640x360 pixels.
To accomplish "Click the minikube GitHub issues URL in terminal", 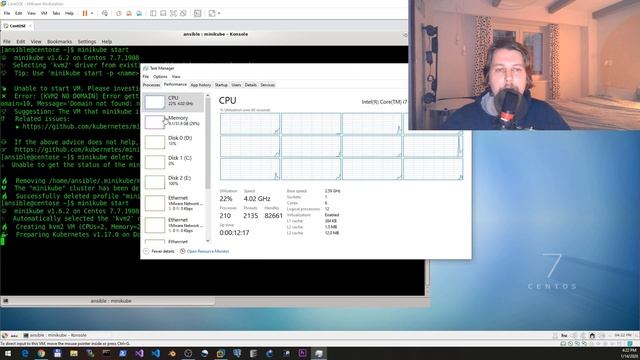I will click(81, 127).
